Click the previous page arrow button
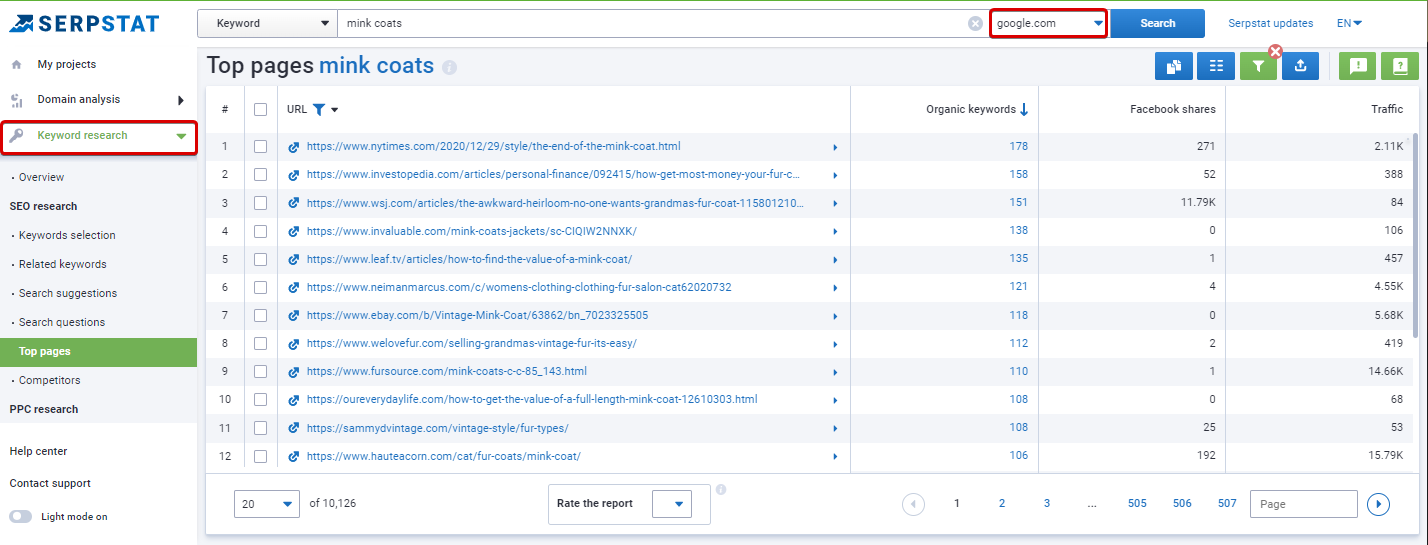The height and width of the screenshot is (545, 1428). 913,504
